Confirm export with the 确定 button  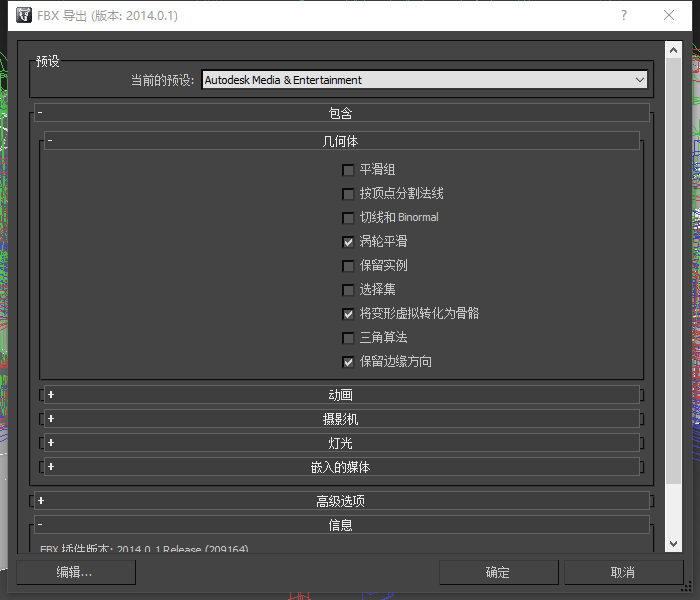pyautogui.click(x=499, y=572)
